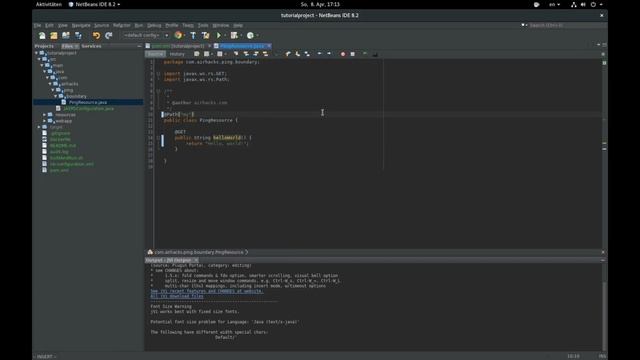Select JAXRSConfiguration.java in file tree

tap(89, 109)
